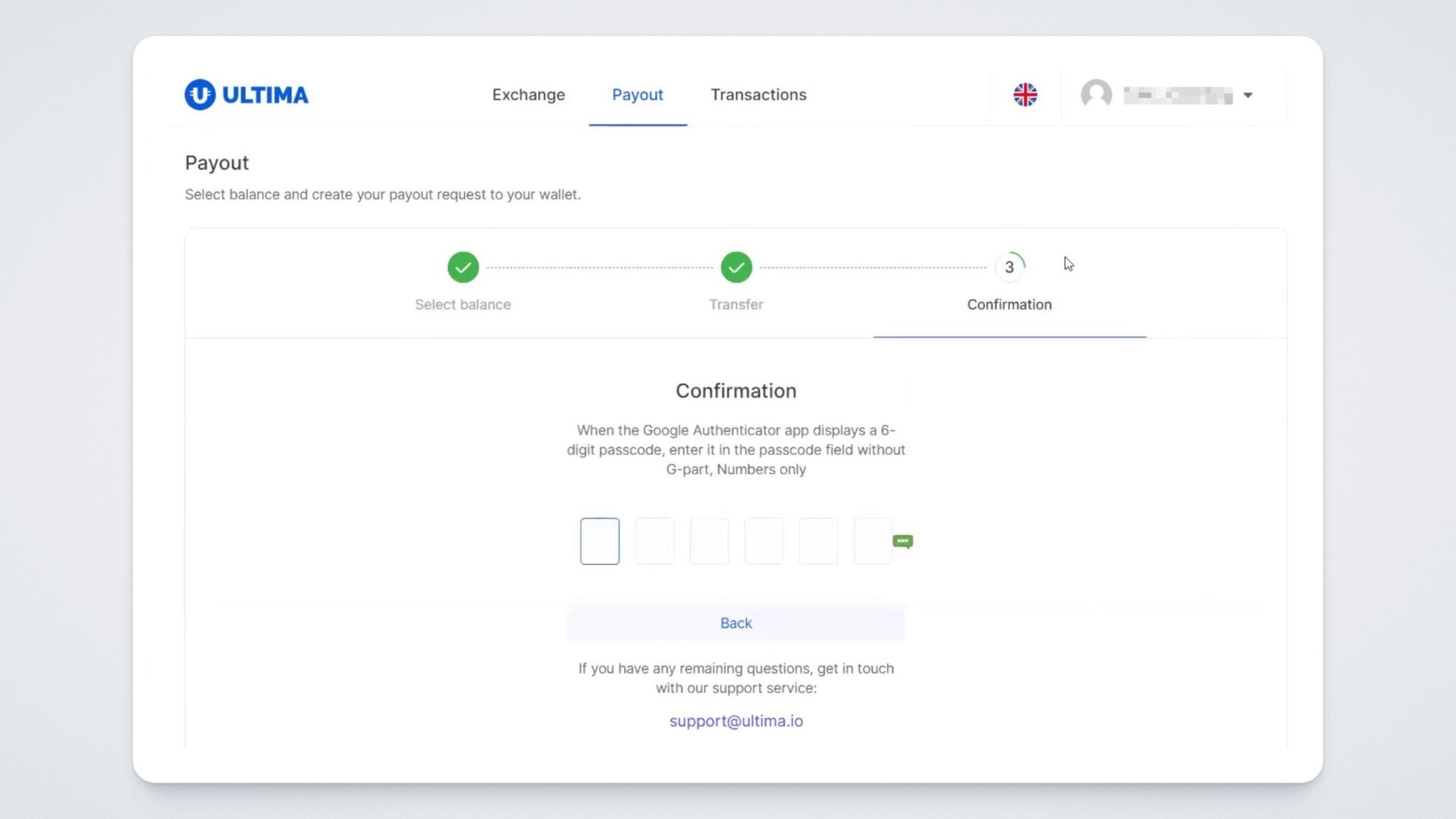Click support@ultima.io email link

(736, 721)
